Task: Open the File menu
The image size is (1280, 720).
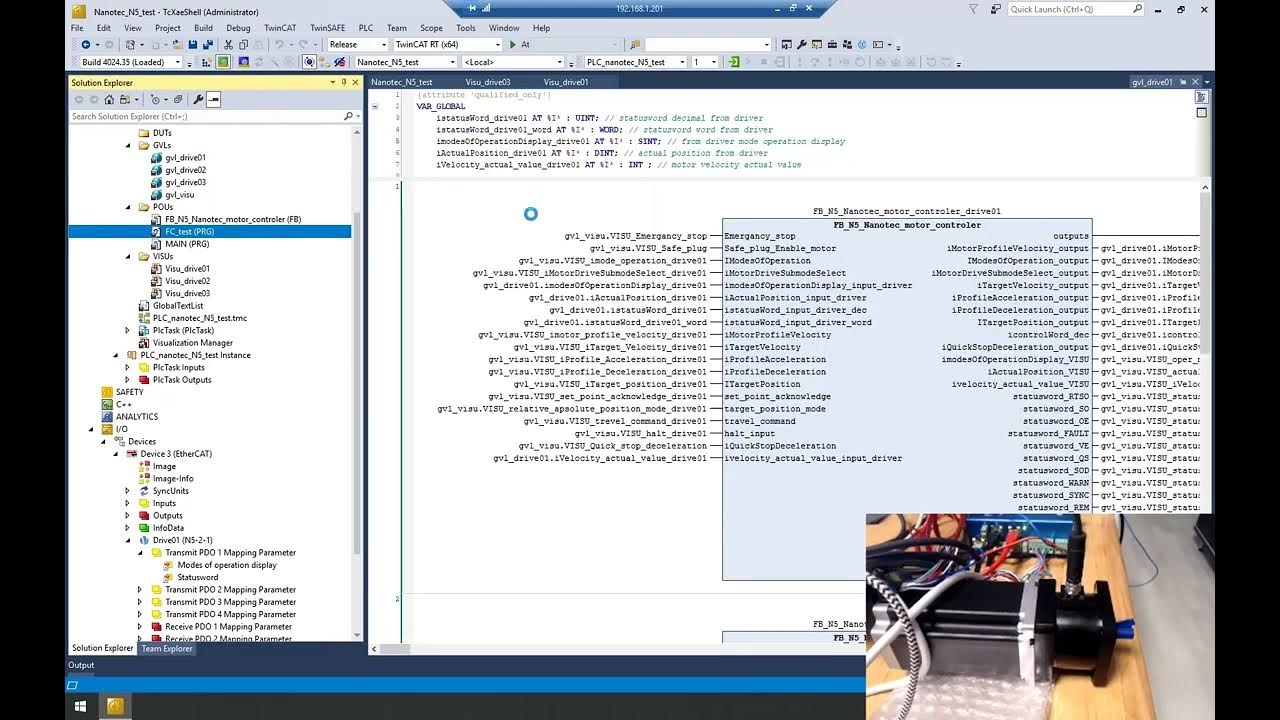Action: click(77, 28)
